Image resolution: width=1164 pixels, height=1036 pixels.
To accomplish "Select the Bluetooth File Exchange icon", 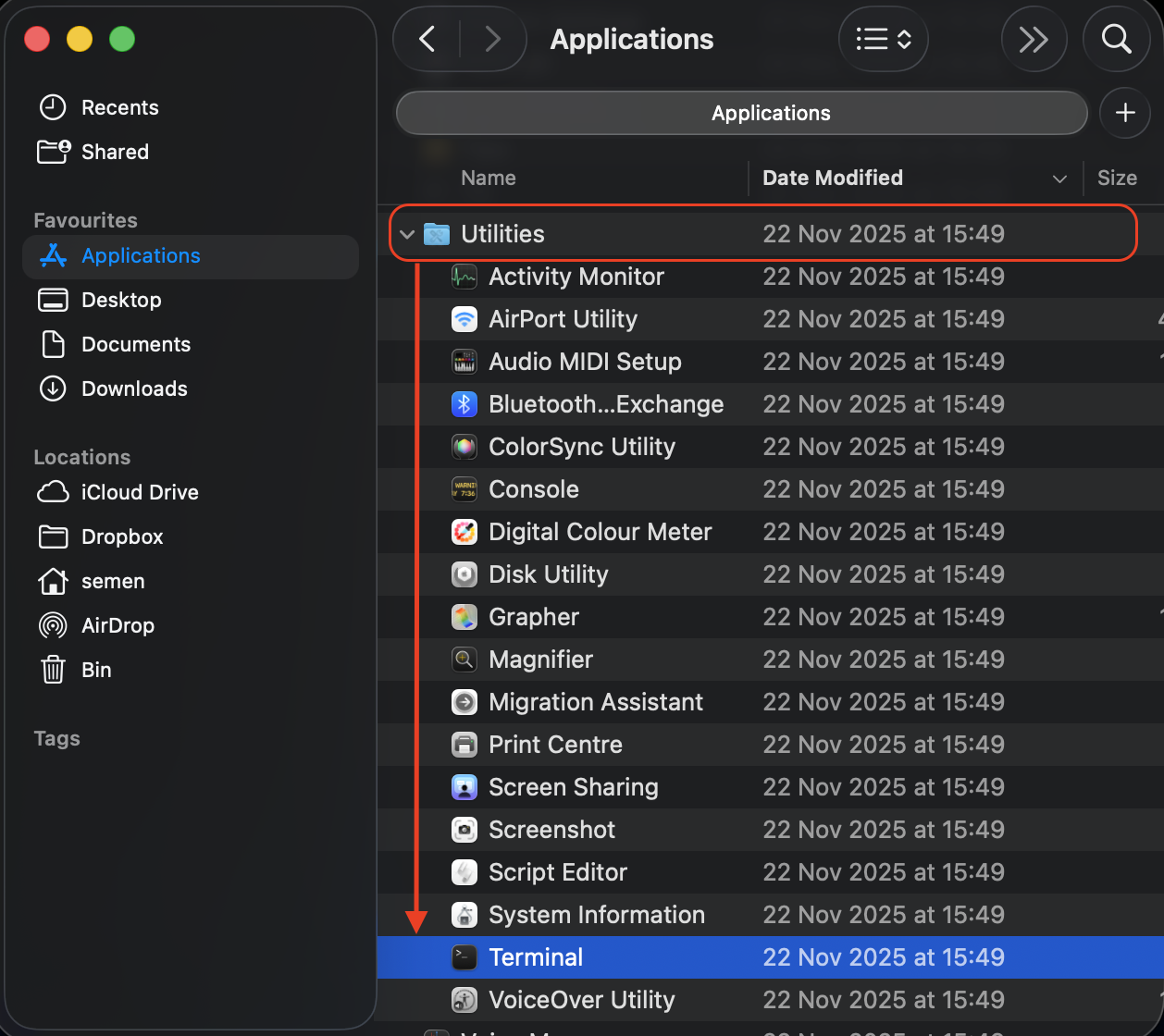I will 464,404.
